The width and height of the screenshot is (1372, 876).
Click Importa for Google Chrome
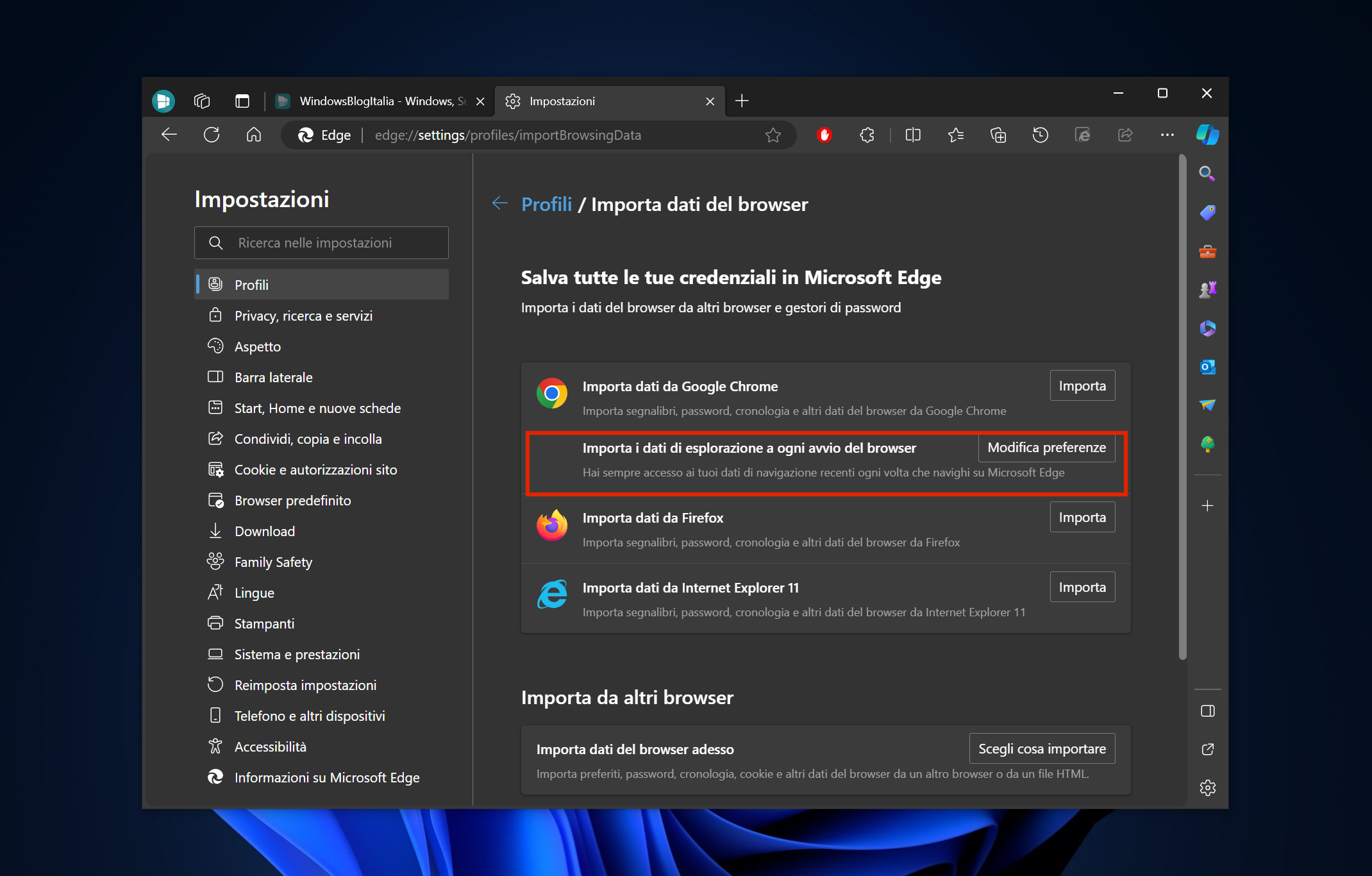click(x=1082, y=385)
